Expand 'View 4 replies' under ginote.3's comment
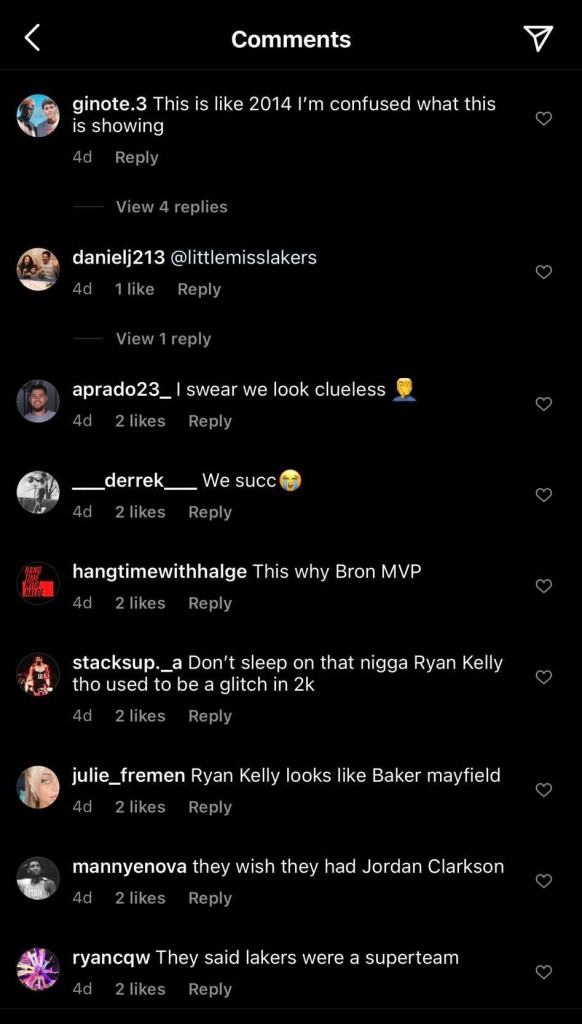The height and width of the screenshot is (1024, 582). click(x=171, y=207)
